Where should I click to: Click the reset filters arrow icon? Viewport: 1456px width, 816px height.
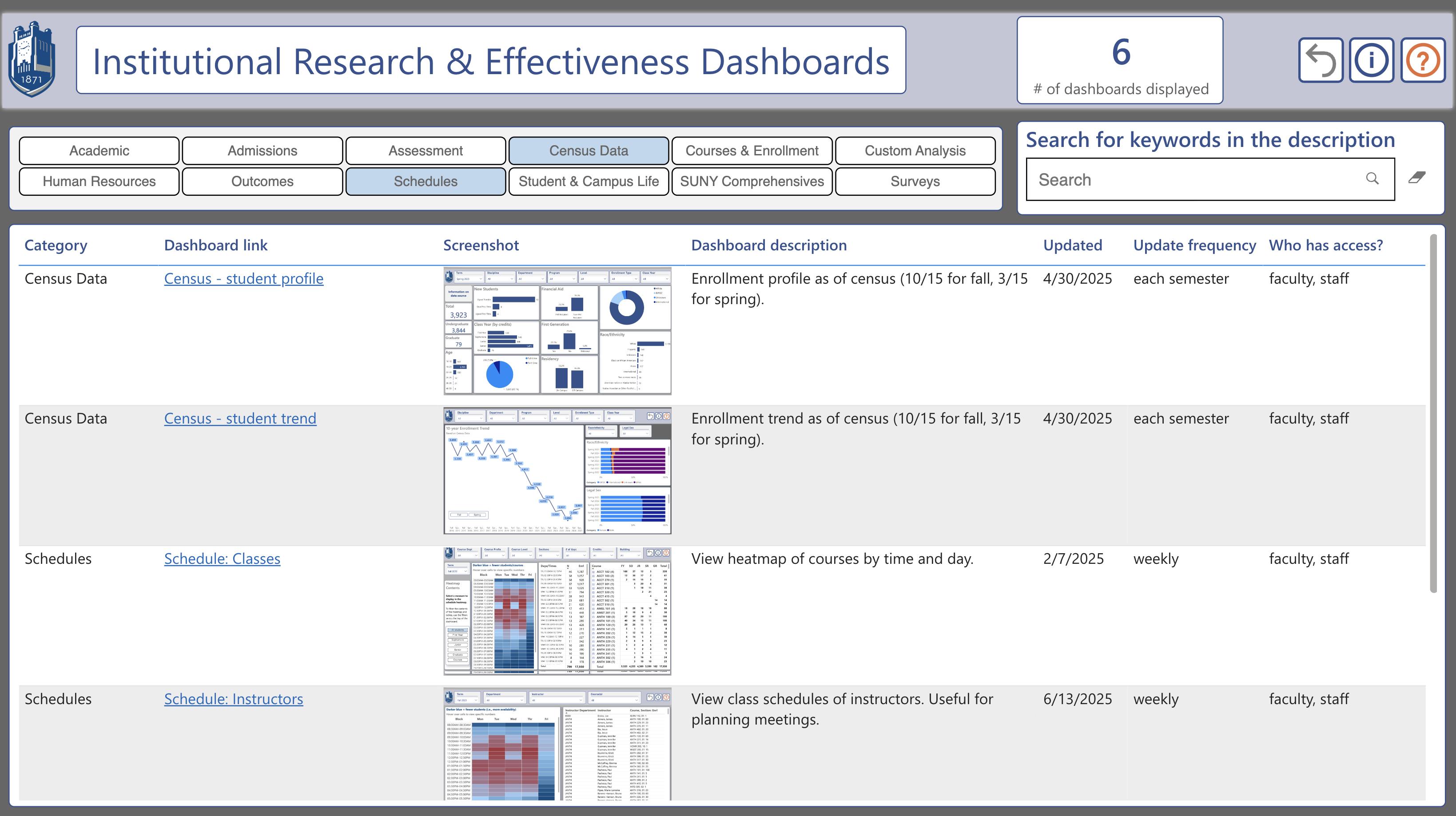tap(1321, 60)
